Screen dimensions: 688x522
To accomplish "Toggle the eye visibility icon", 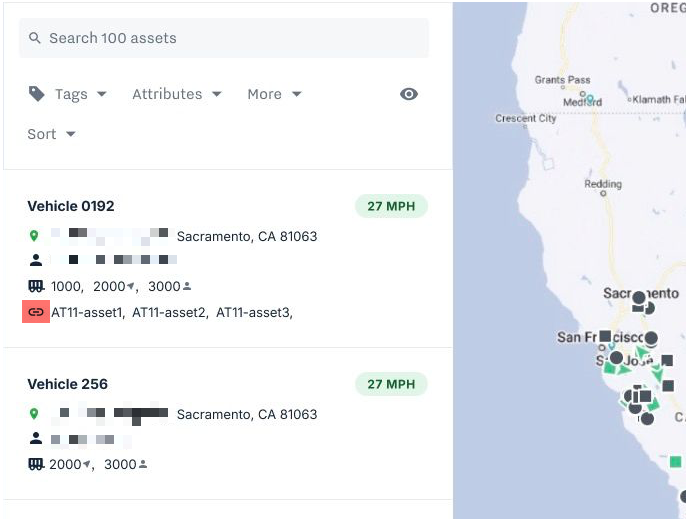I will (x=408, y=94).
